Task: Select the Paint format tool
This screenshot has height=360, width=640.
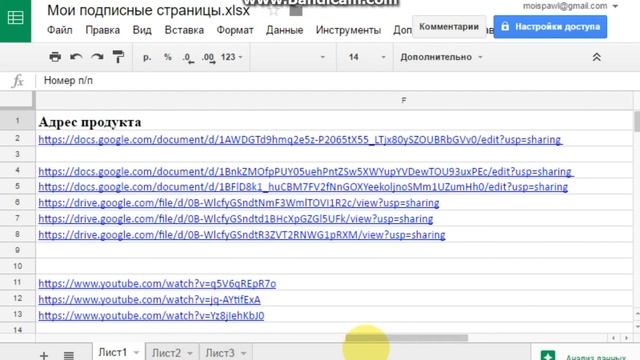Action: [x=118, y=57]
